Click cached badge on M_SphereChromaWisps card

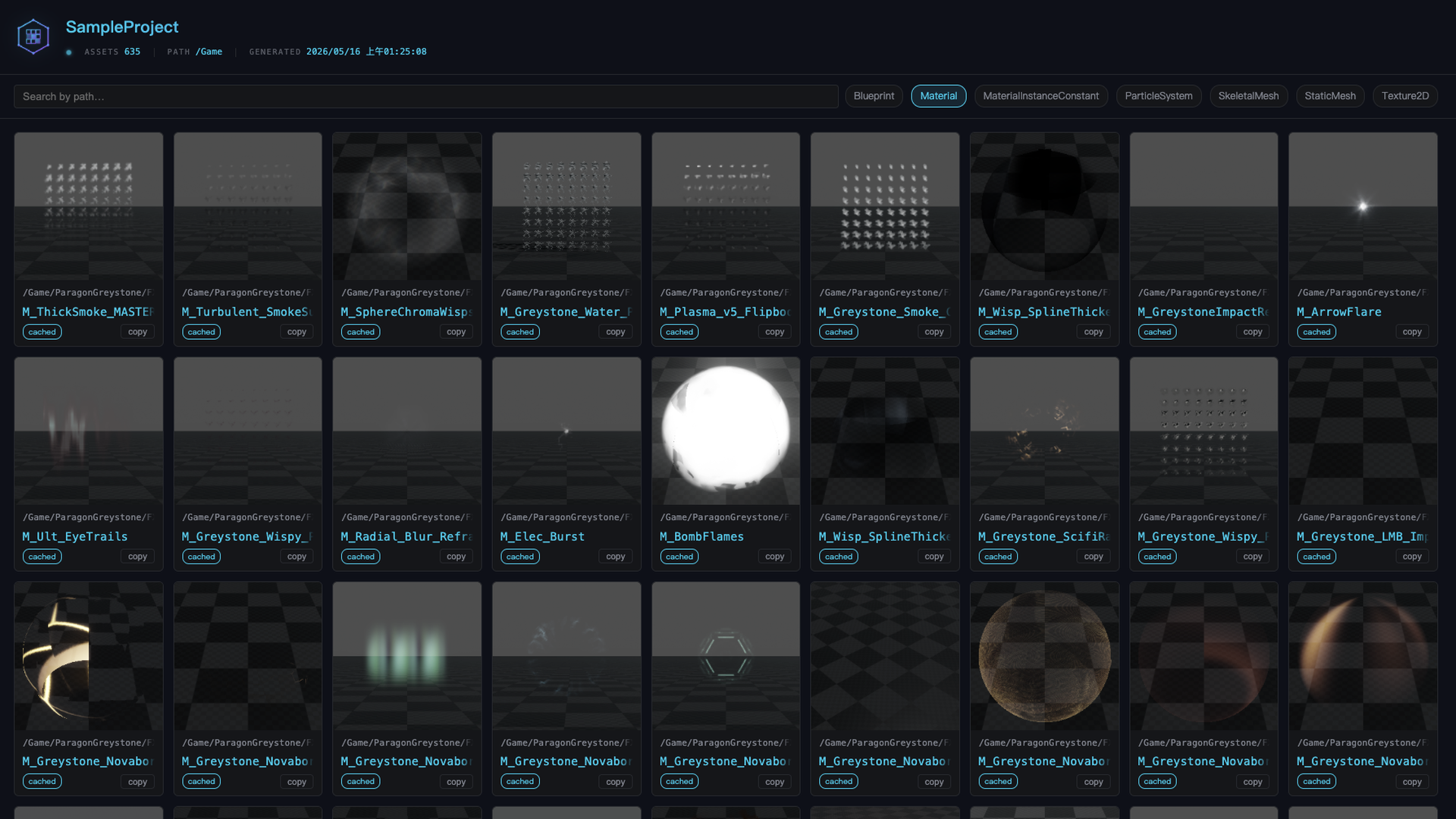[361, 331]
